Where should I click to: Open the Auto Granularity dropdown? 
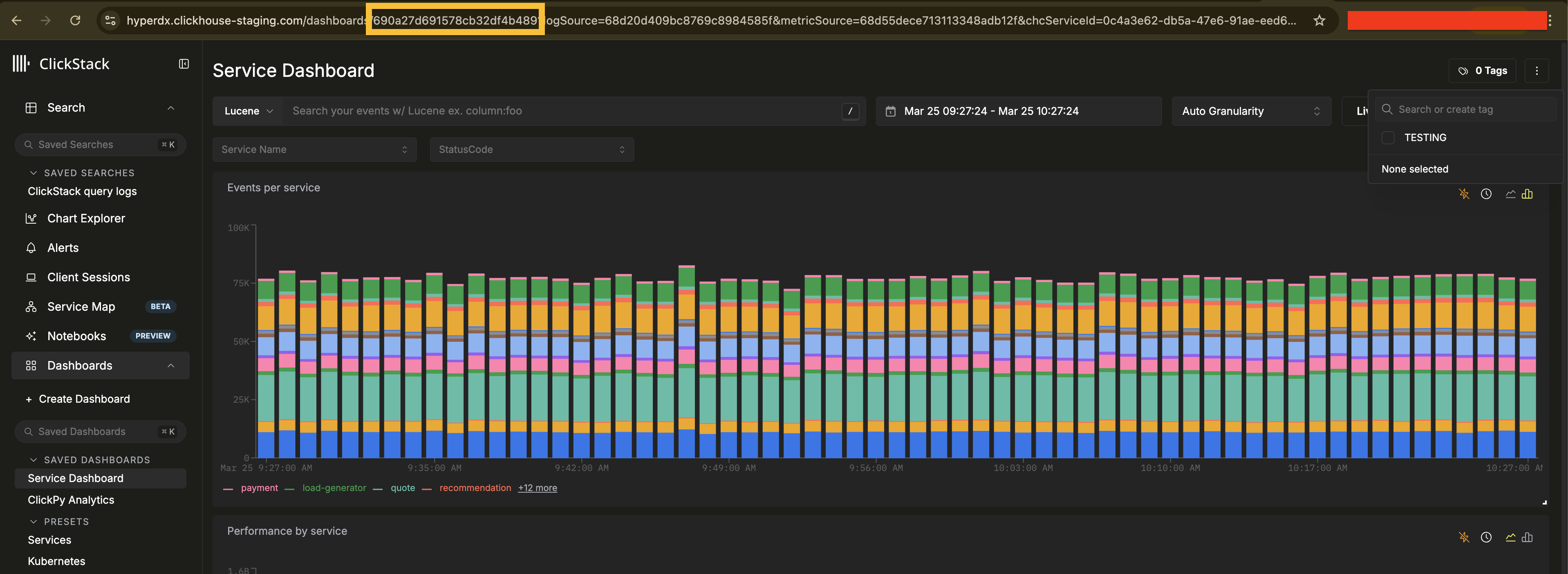pyautogui.click(x=1251, y=111)
